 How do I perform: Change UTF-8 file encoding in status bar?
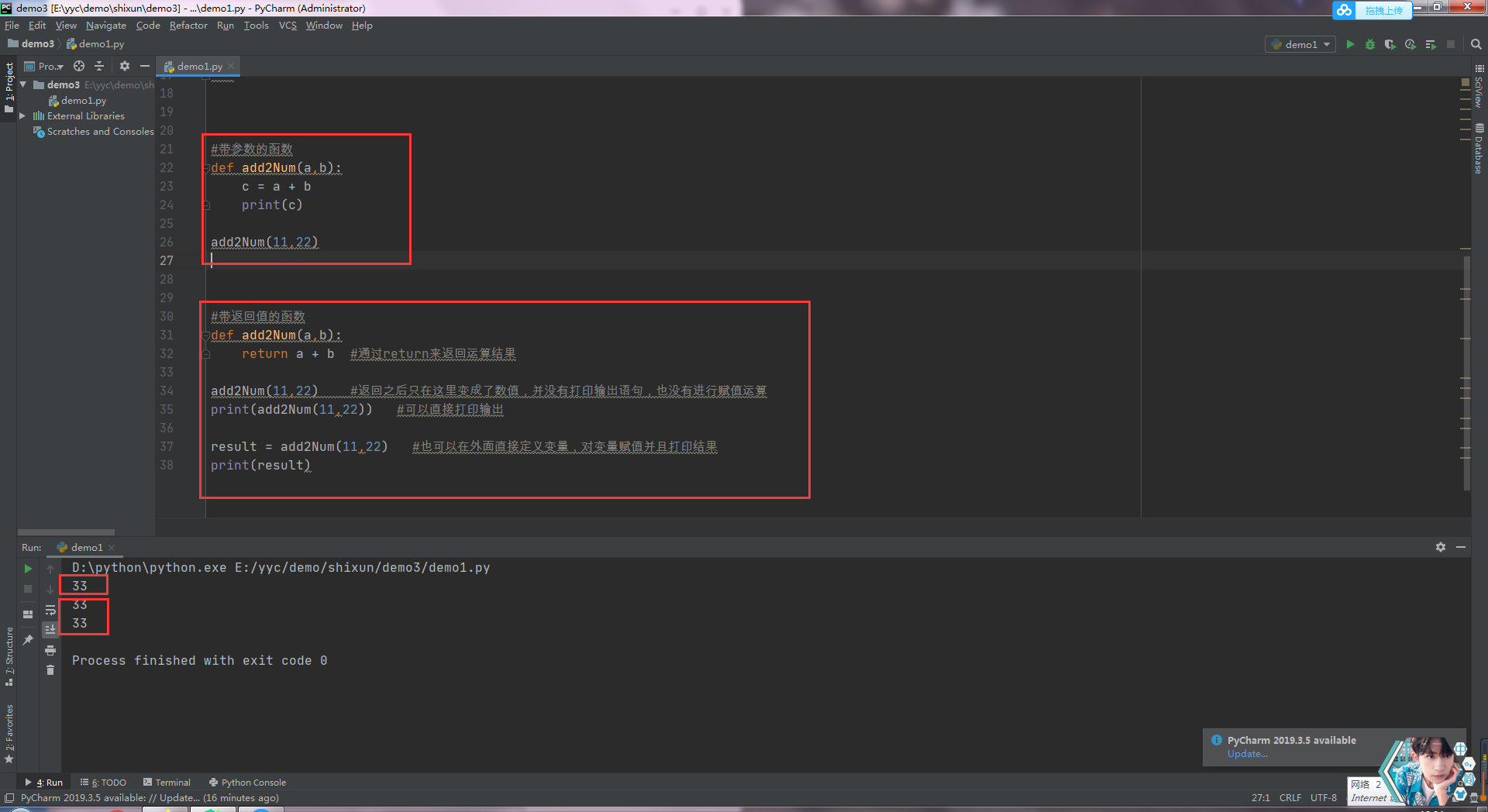1324,798
